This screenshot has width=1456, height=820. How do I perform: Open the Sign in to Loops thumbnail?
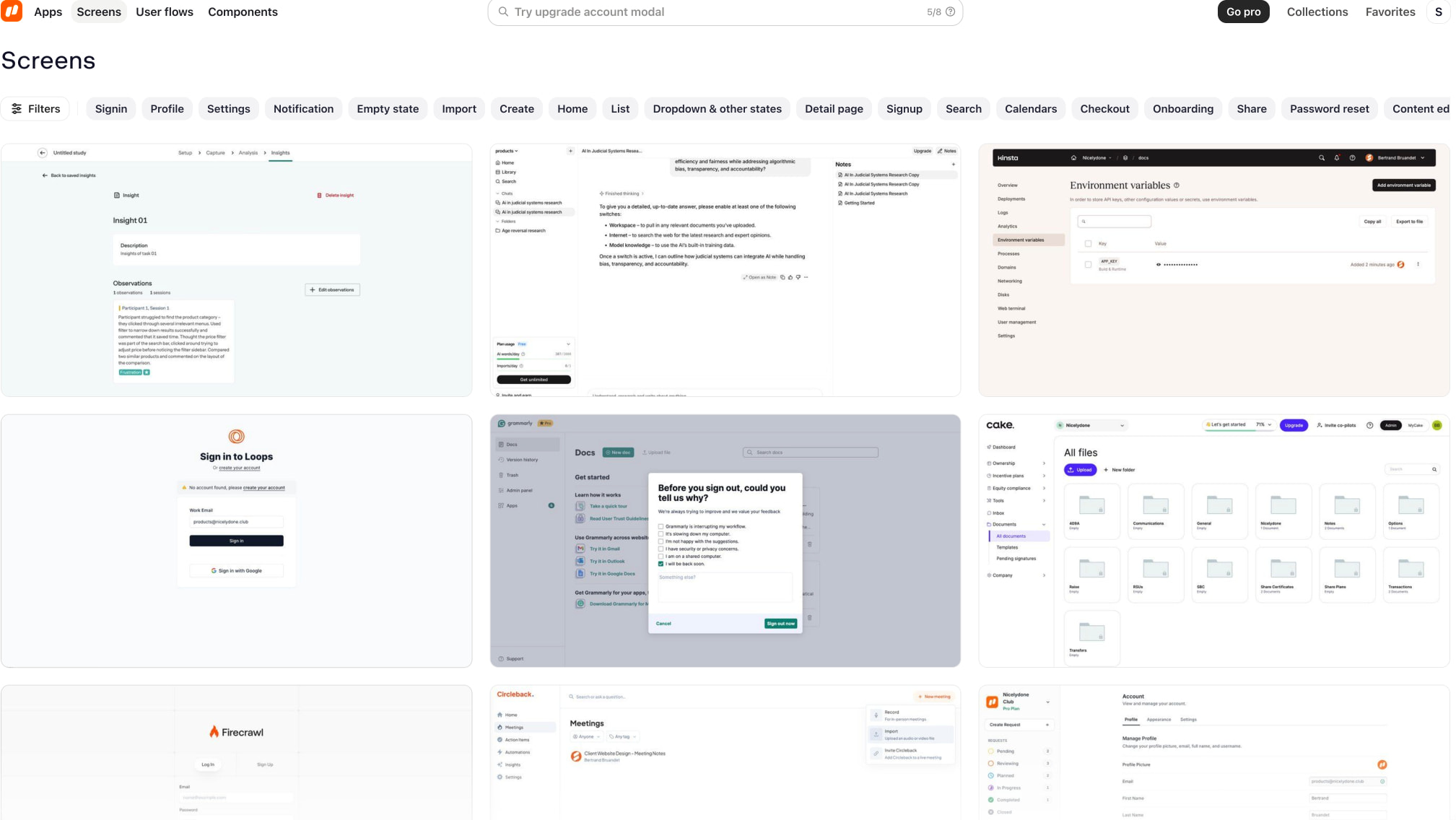tap(237, 541)
